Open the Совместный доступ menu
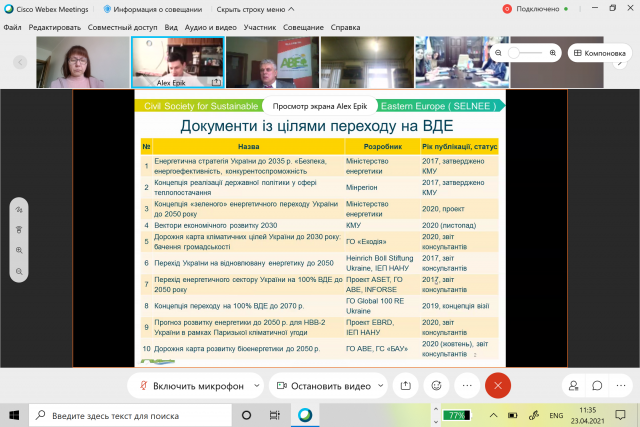Image resolution: width=640 pixels, height=427 pixels. tap(122, 27)
